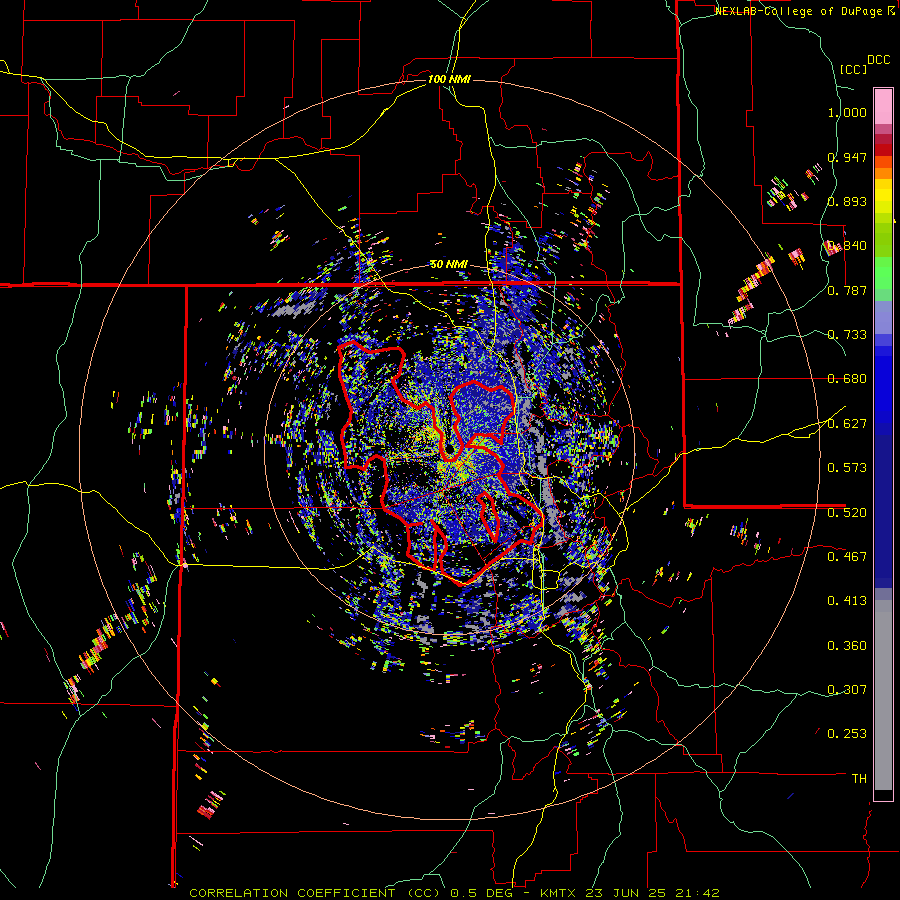Click the [CC] legend unit label
The image size is (900, 900).
point(853,69)
